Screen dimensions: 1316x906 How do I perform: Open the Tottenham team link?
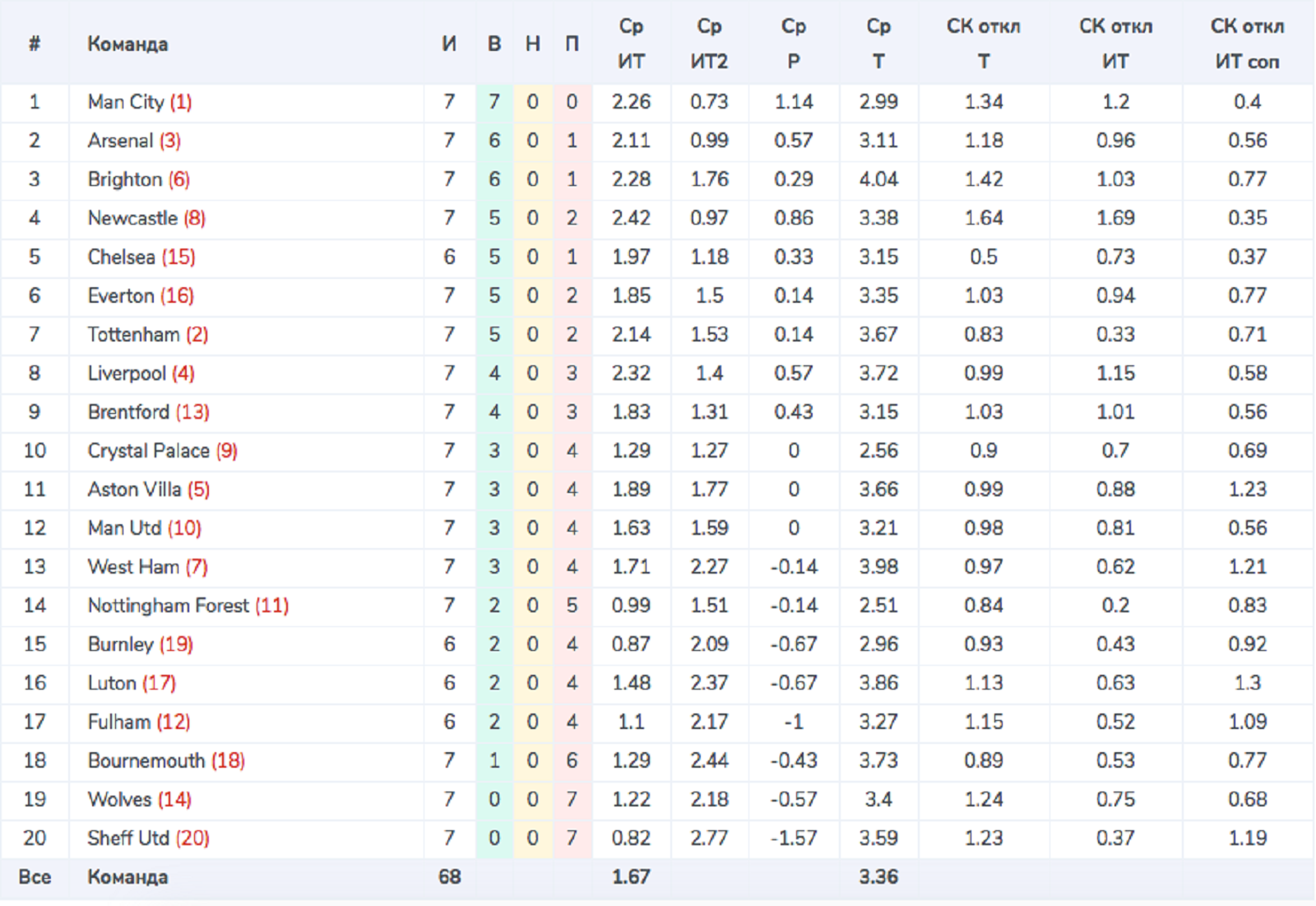[133, 334]
